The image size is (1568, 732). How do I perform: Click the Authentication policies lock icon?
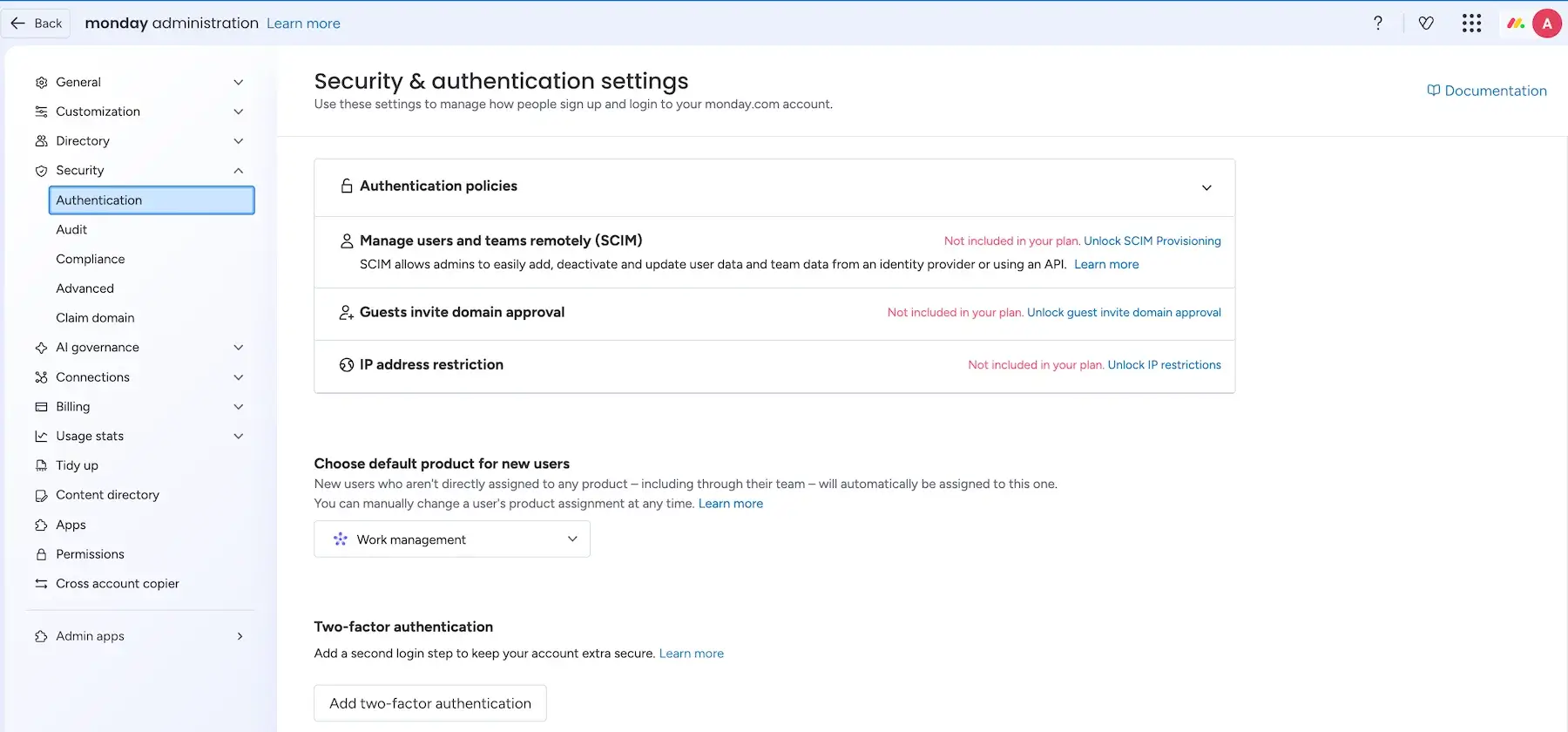347,186
